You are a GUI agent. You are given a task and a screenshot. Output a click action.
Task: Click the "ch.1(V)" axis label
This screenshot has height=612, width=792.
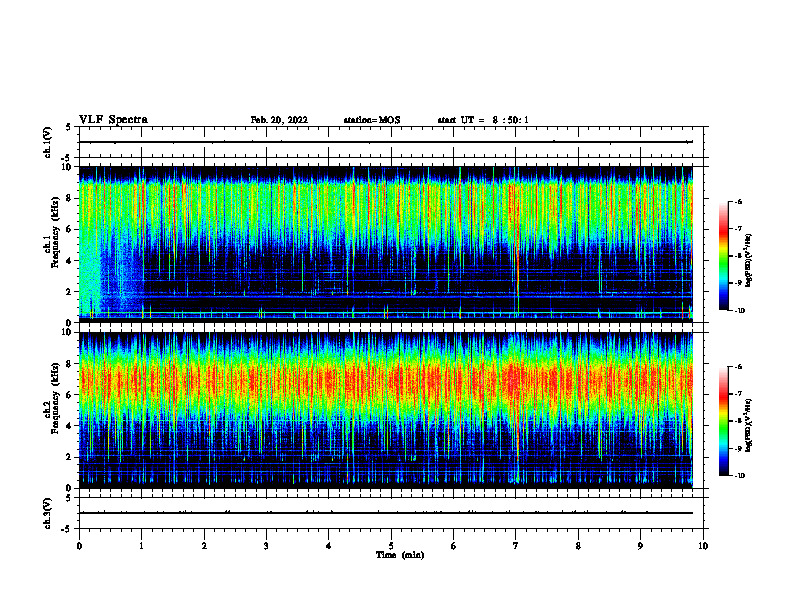[x=47, y=142]
